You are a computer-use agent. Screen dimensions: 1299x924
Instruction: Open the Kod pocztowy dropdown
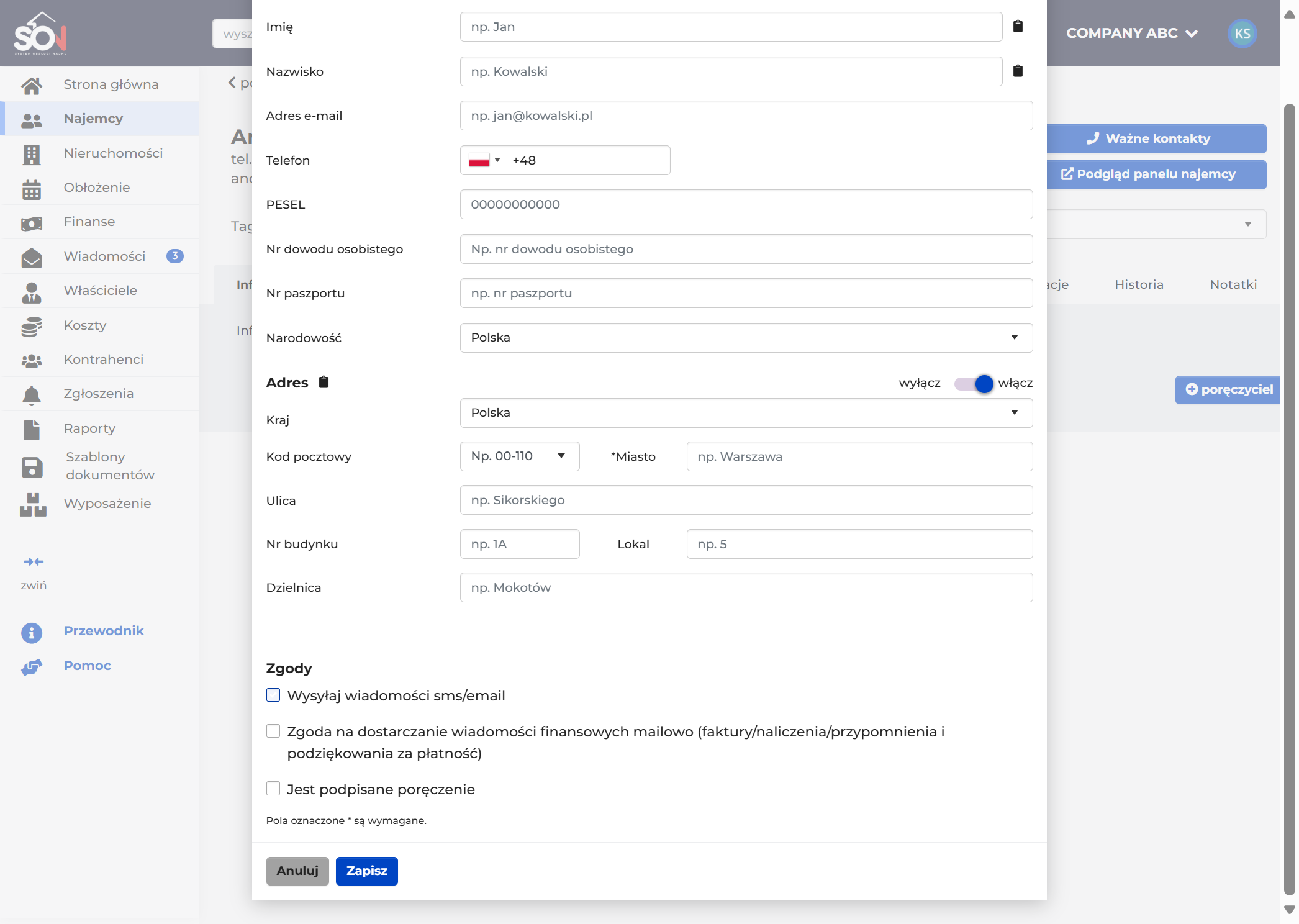coord(520,456)
